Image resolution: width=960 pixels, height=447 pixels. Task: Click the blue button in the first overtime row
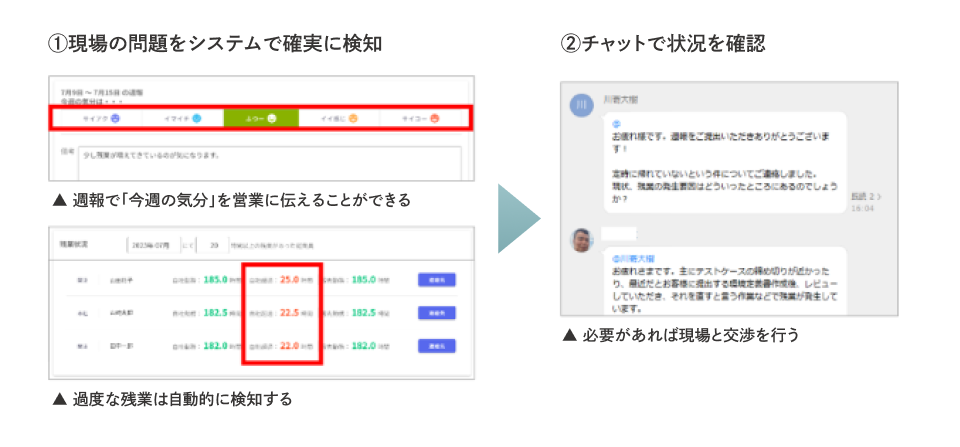coord(435,280)
